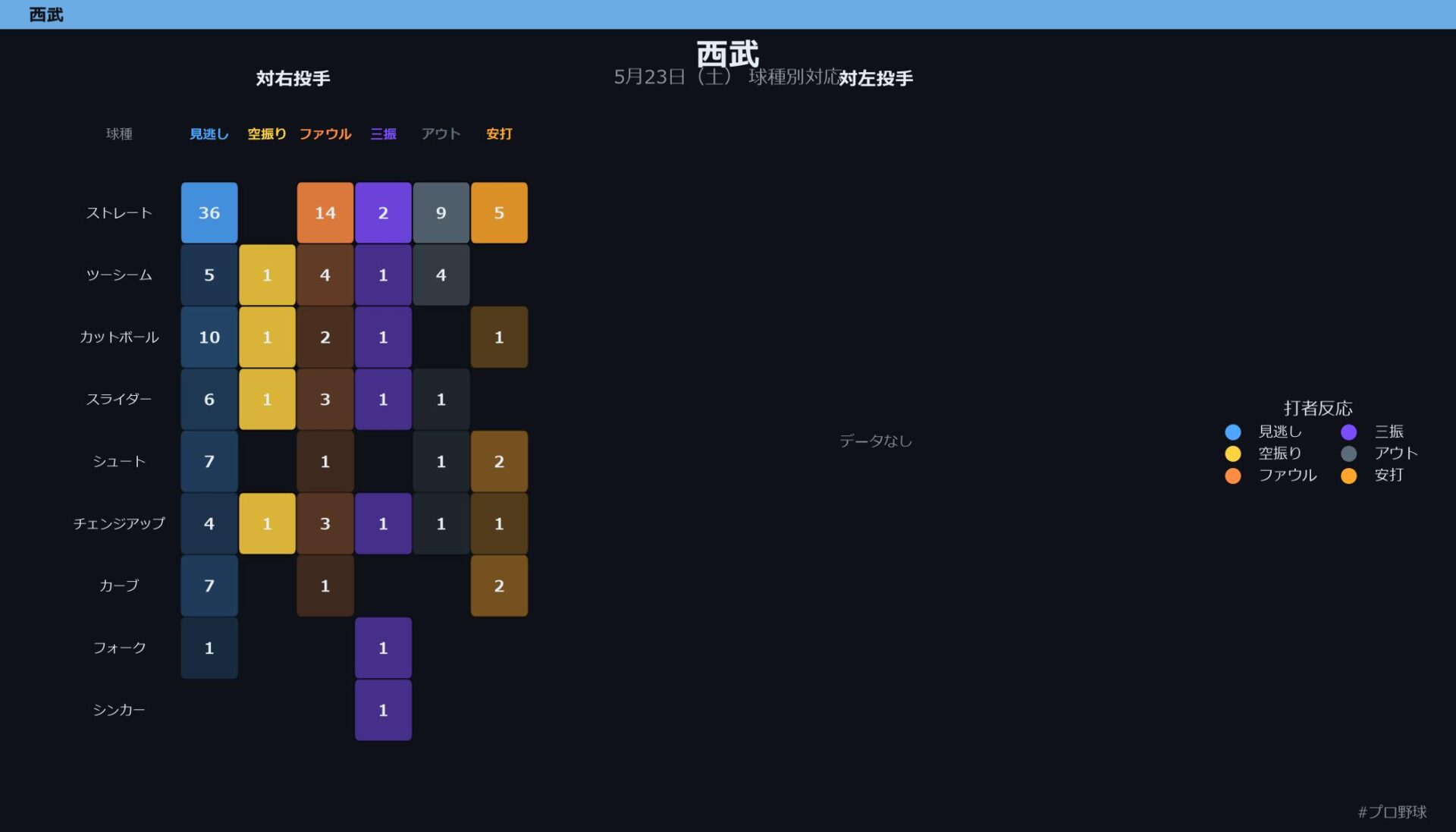The image size is (1456, 832).
Task: Click the #プロ野球 hashtag
Action: [1392, 812]
